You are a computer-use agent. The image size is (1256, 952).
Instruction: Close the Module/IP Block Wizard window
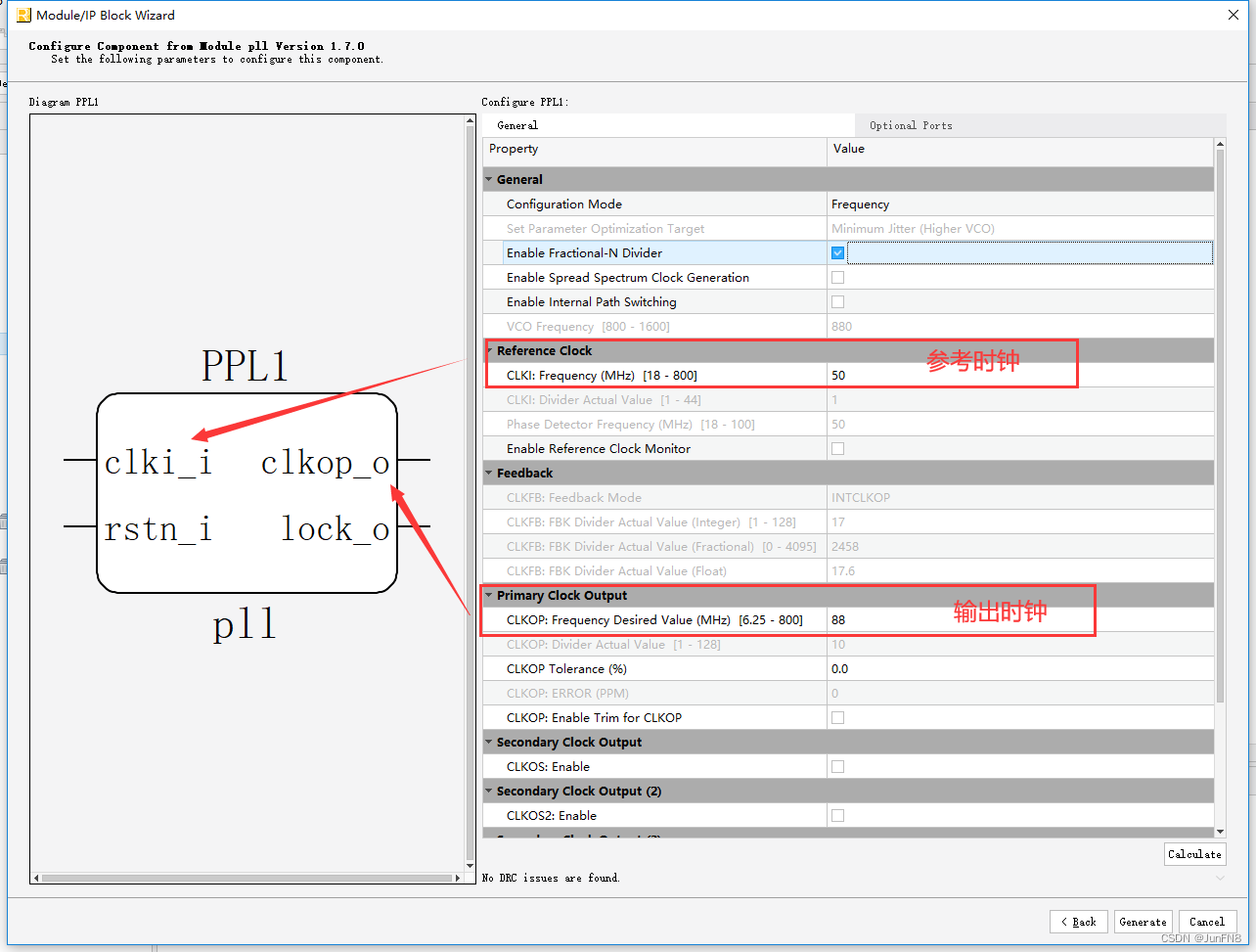[x=1234, y=15]
